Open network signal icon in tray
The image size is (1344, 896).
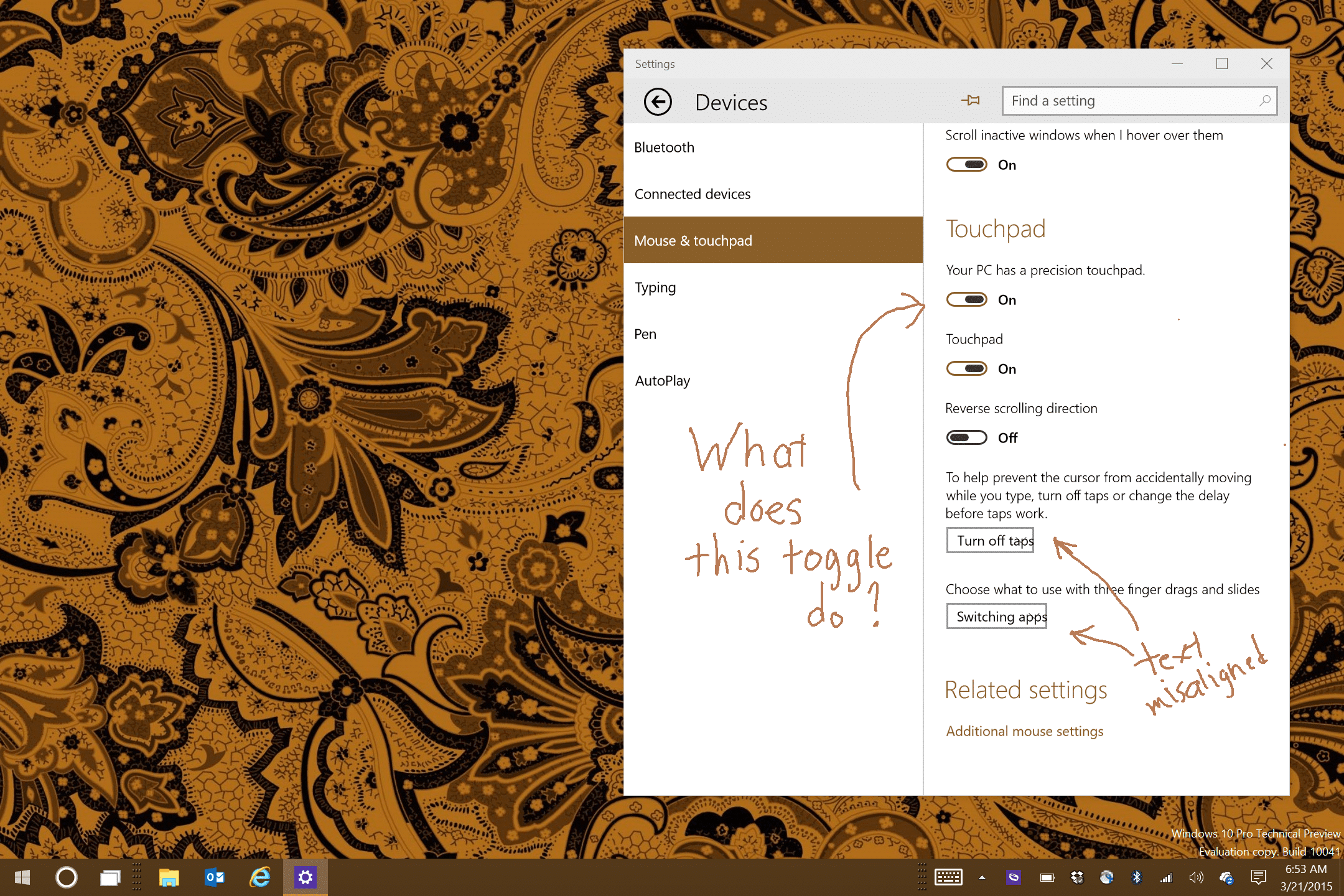1166,877
